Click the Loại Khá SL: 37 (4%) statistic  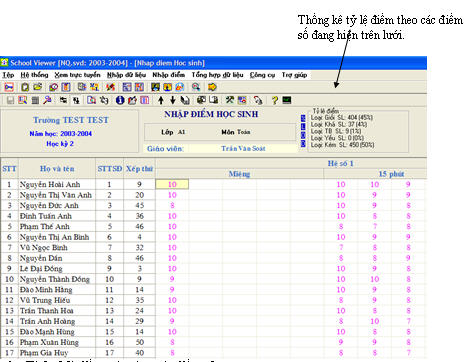point(339,124)
